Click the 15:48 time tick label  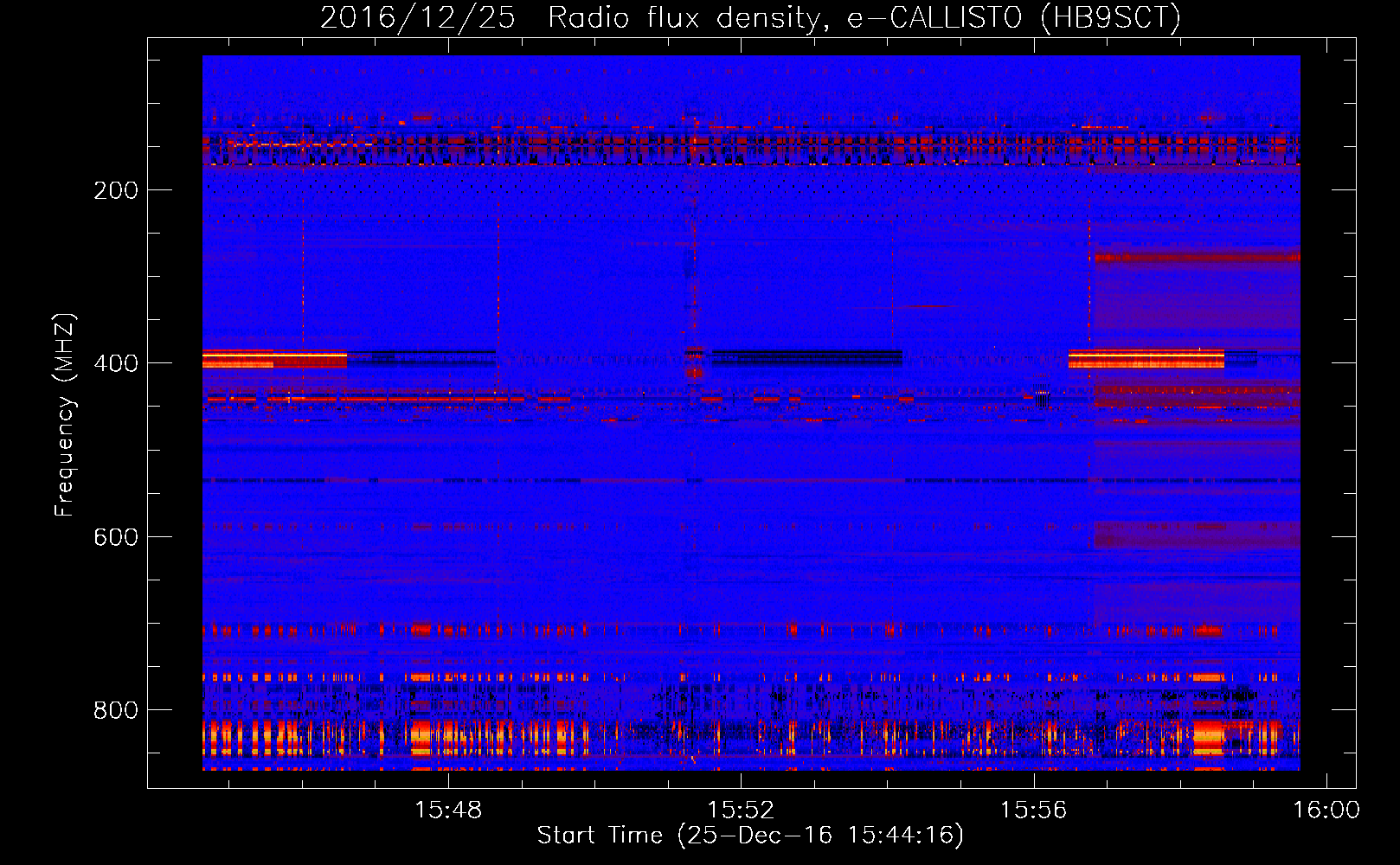tap(448, 811)
